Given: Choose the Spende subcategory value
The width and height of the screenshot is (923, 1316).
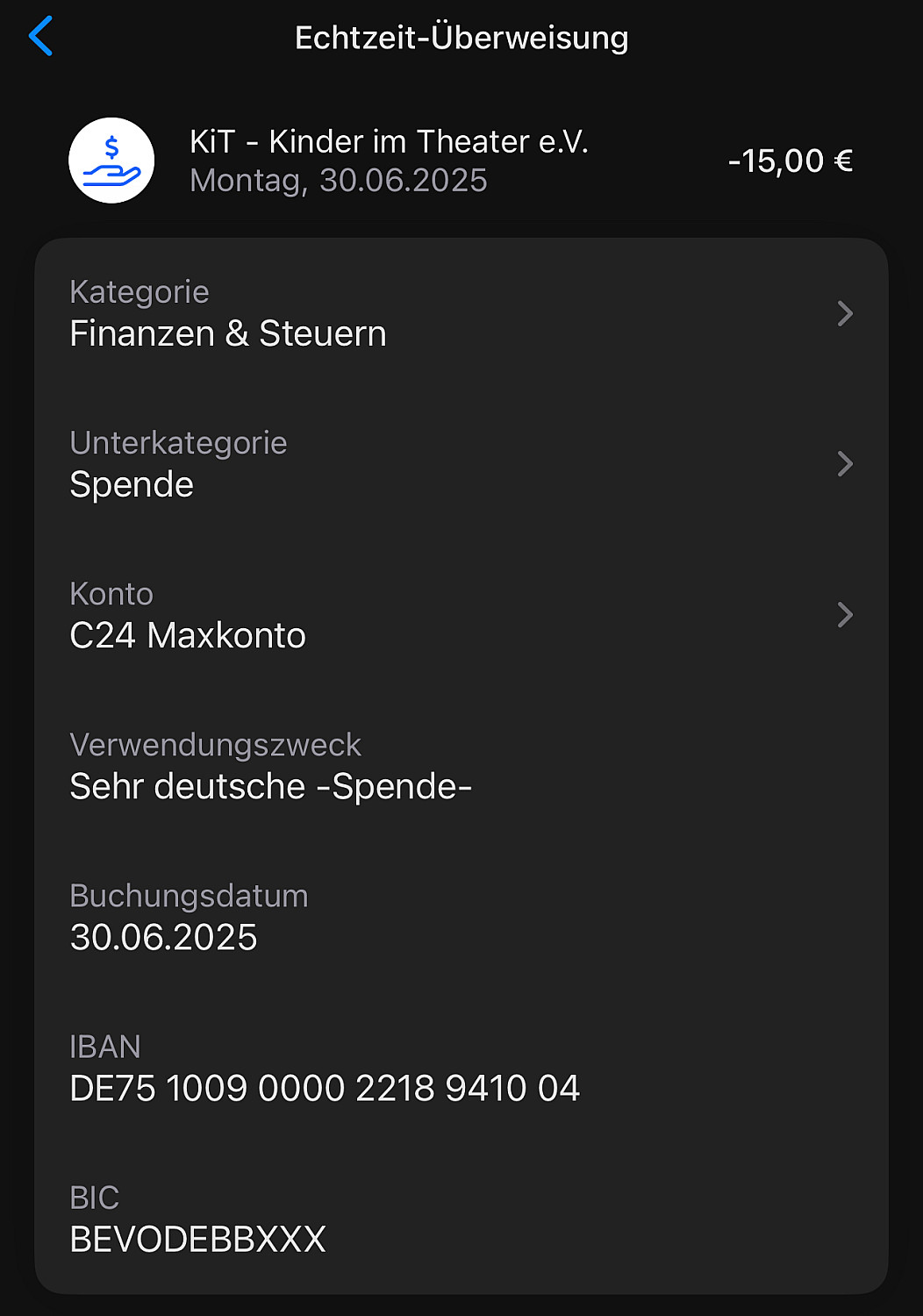Looking at the screenshot, I should (132, 485).
